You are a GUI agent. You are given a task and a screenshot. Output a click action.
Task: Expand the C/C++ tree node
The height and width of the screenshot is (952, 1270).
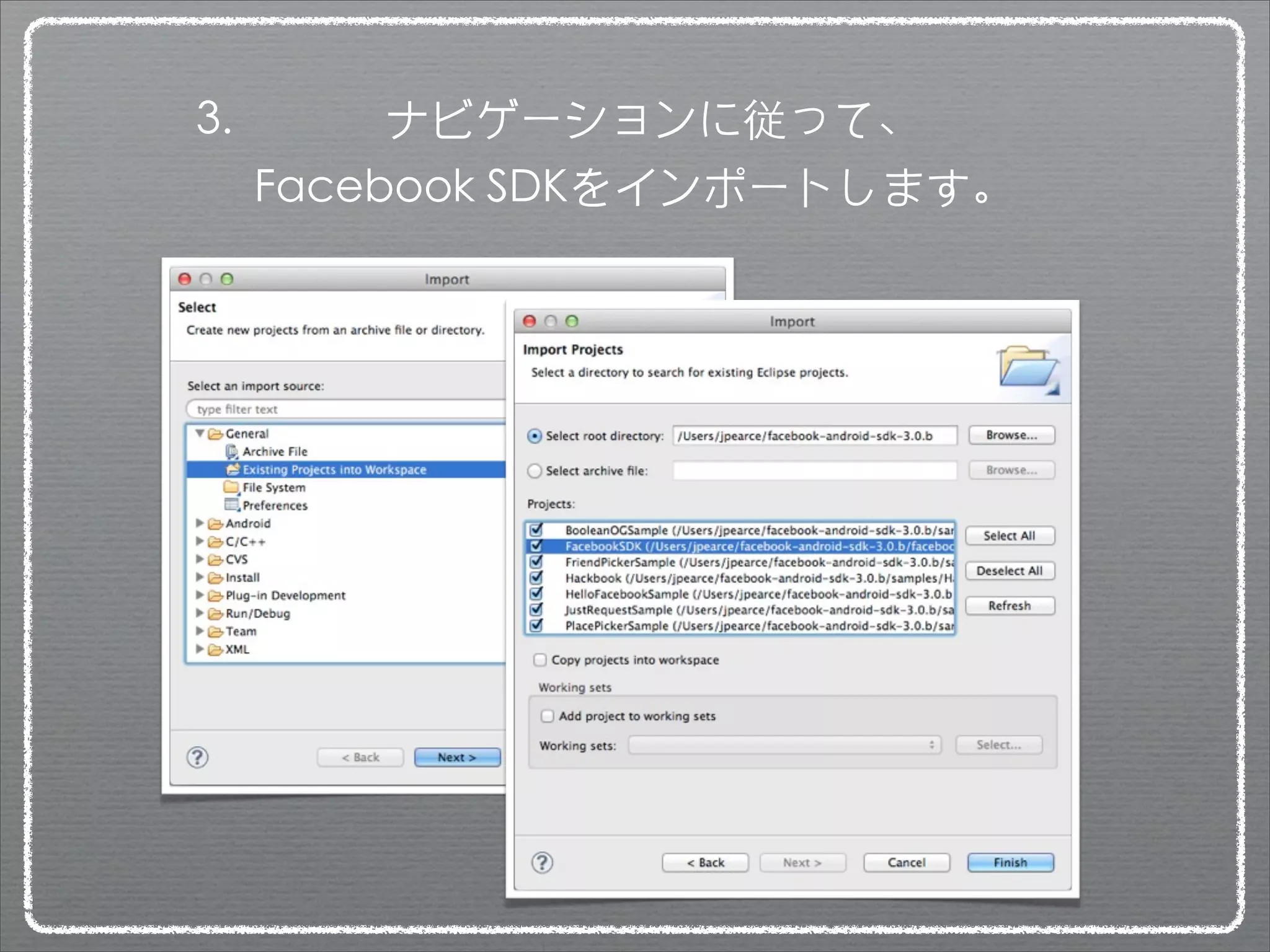[x=200, y=541]
